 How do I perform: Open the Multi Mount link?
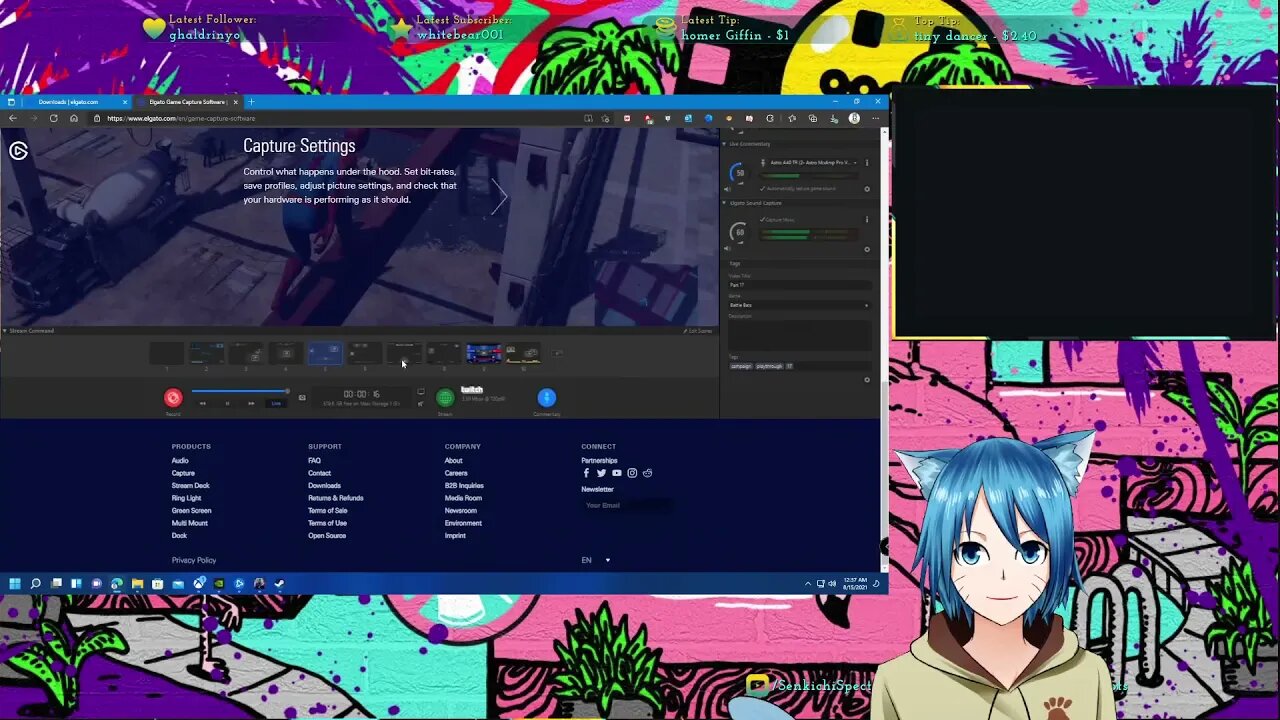tap(189, 523)
